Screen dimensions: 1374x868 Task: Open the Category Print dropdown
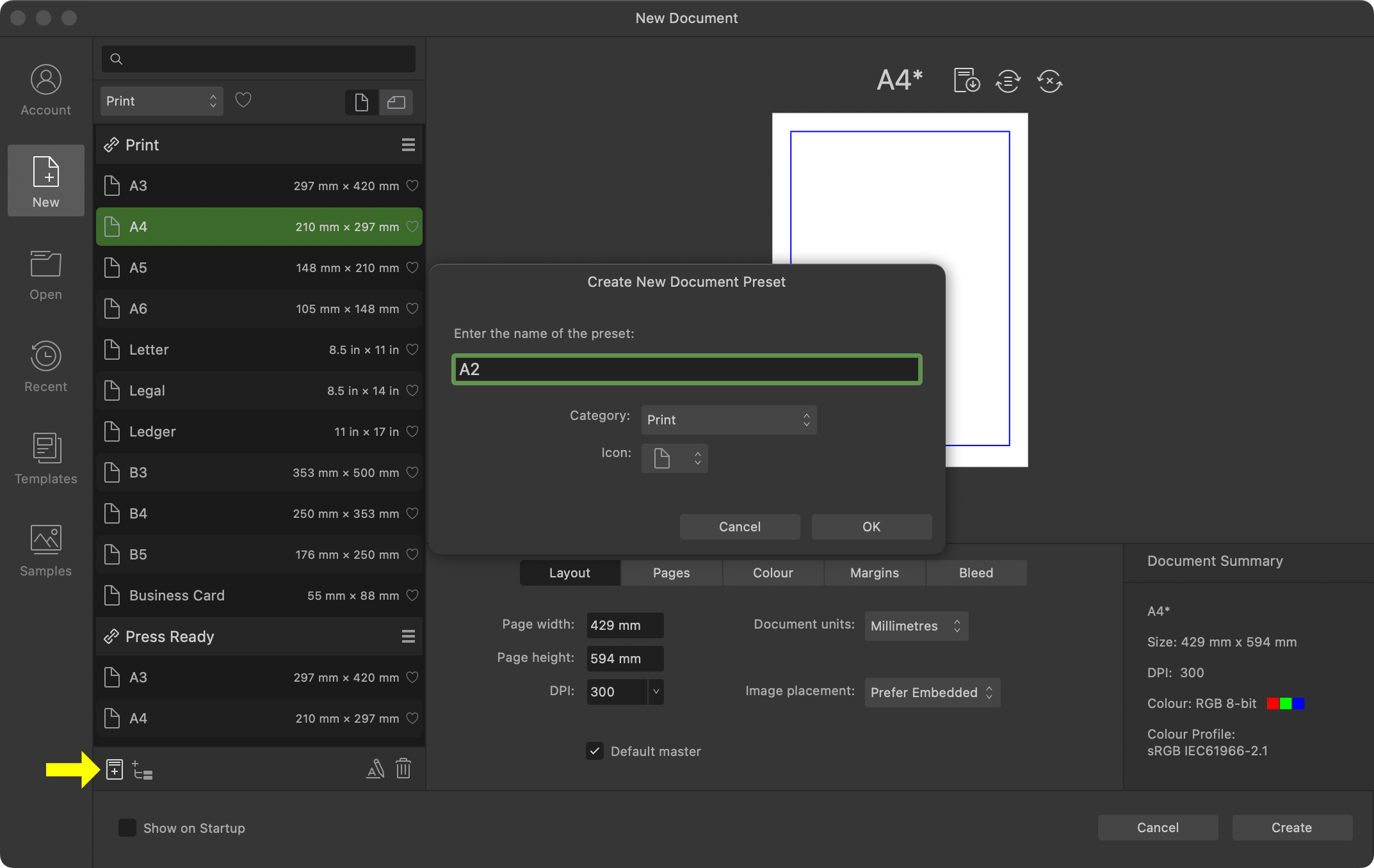pyautogui.click(x=728, y=420)
